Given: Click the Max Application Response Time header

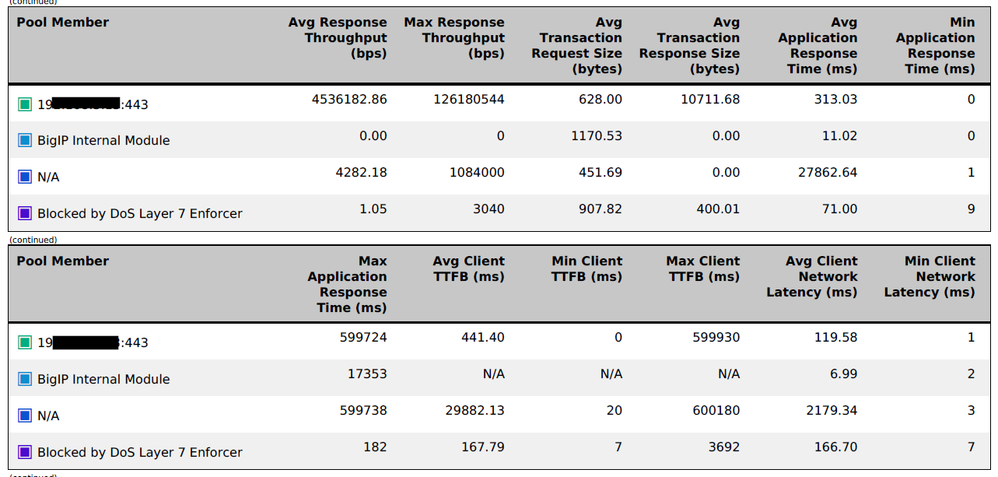Looking at the screenshot, I should [347, 284].
